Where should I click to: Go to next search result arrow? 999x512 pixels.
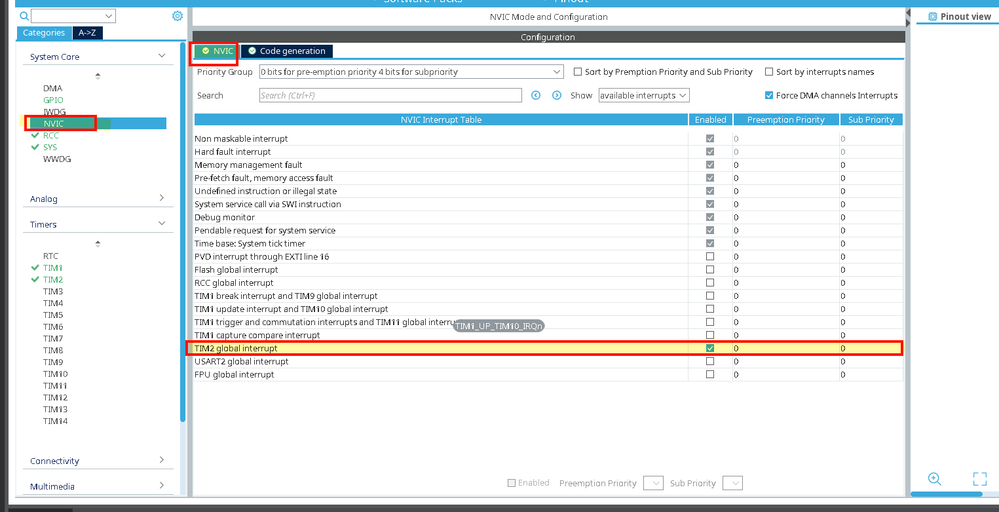click(557, 96)
